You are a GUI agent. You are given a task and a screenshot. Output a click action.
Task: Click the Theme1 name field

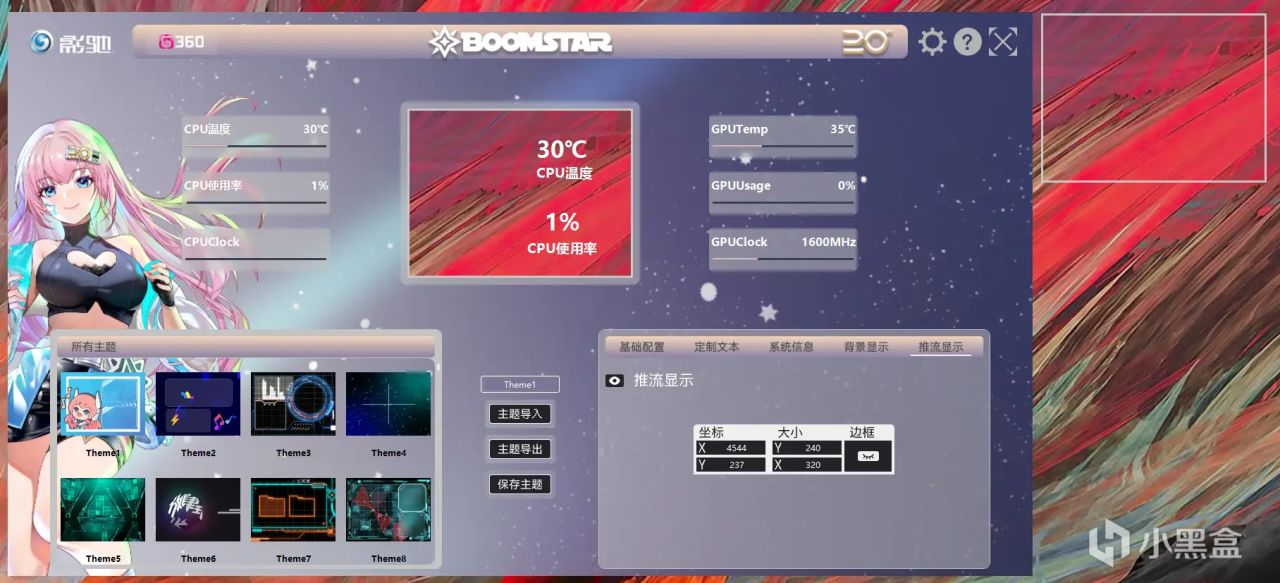(520, 384)
